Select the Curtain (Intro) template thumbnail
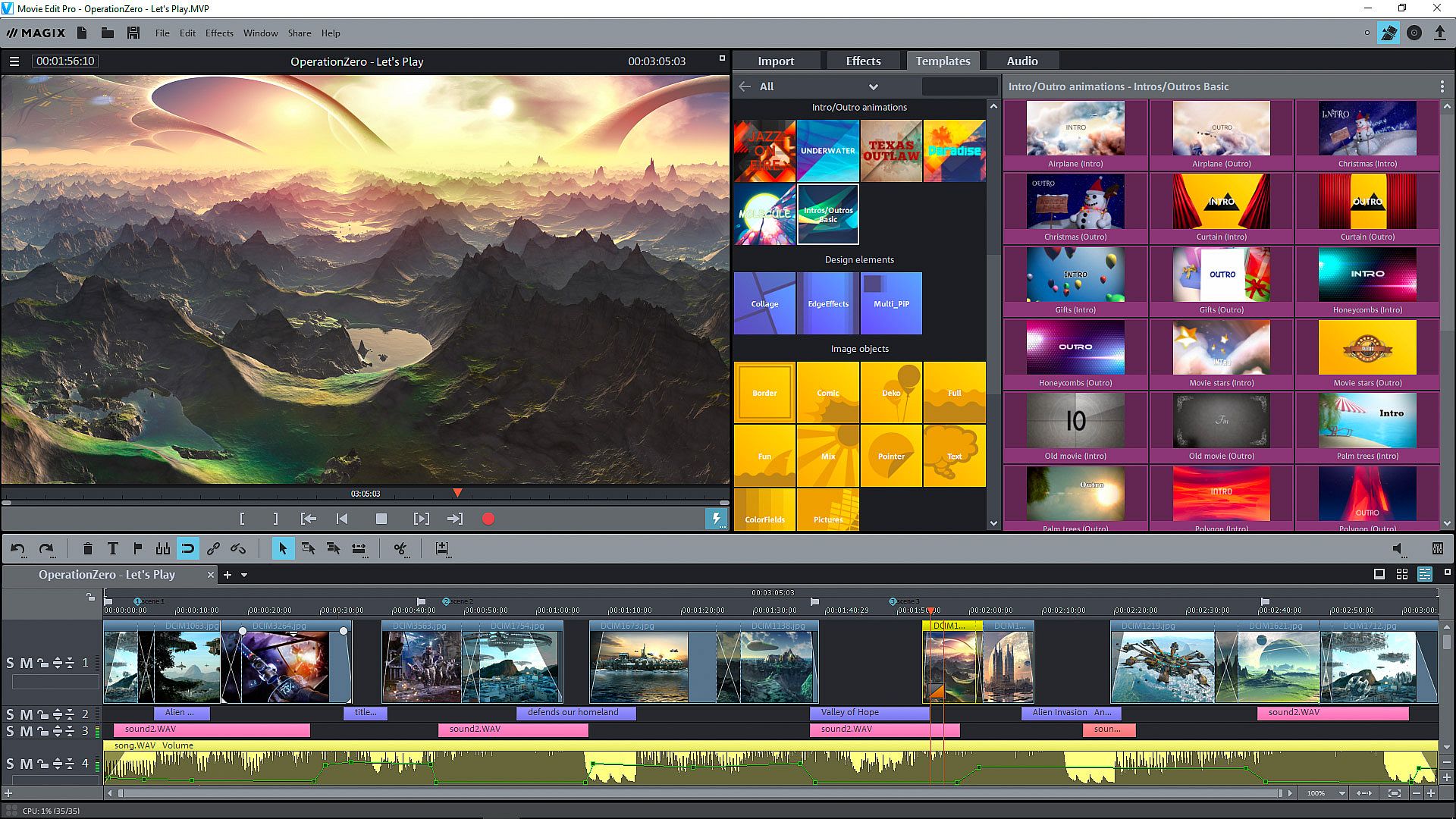This screenshot has width=1456, height=819. pos(1221,202)
